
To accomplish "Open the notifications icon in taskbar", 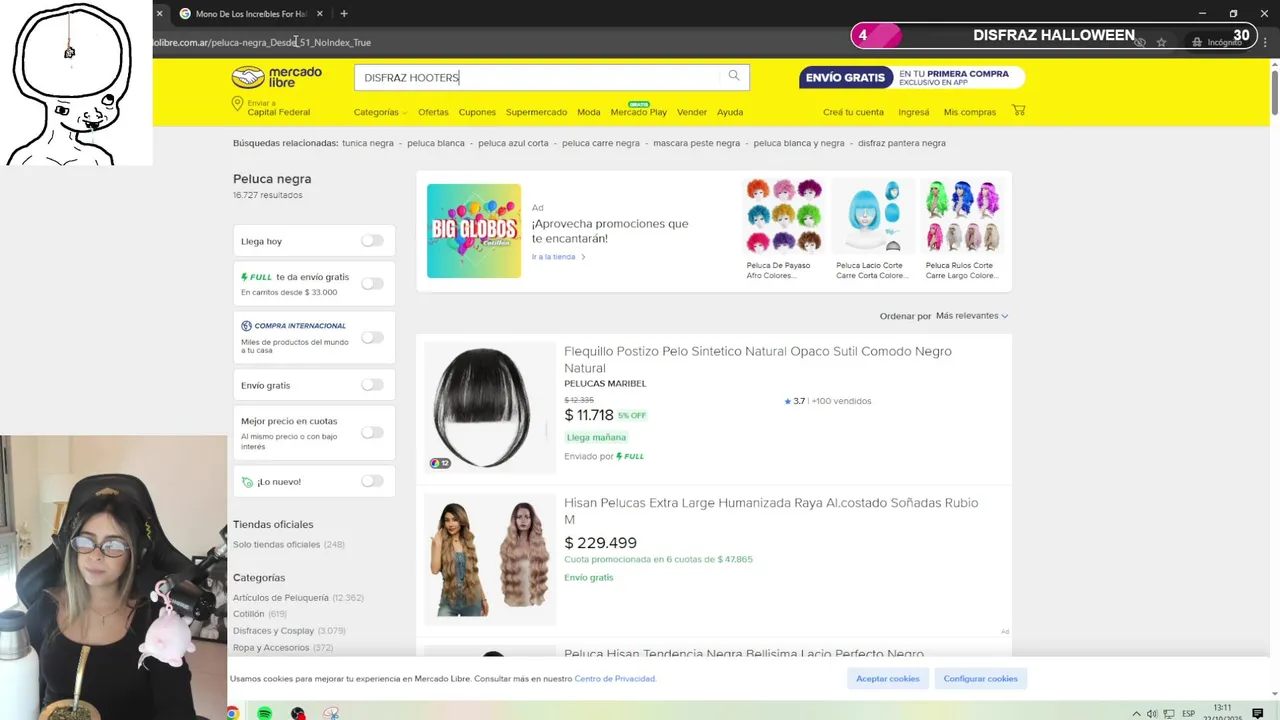I will point(1258,713).
